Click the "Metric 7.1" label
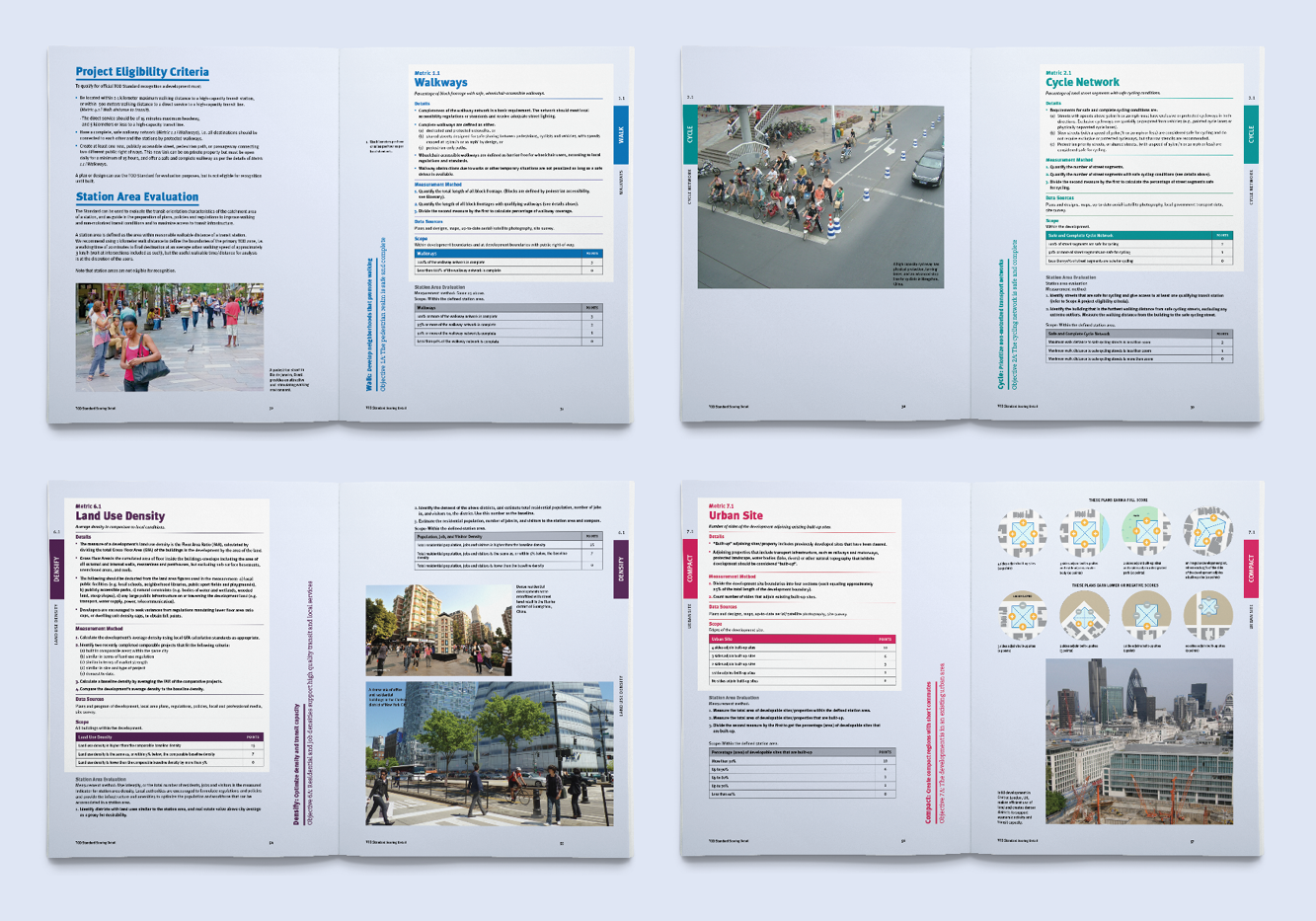 721,505
